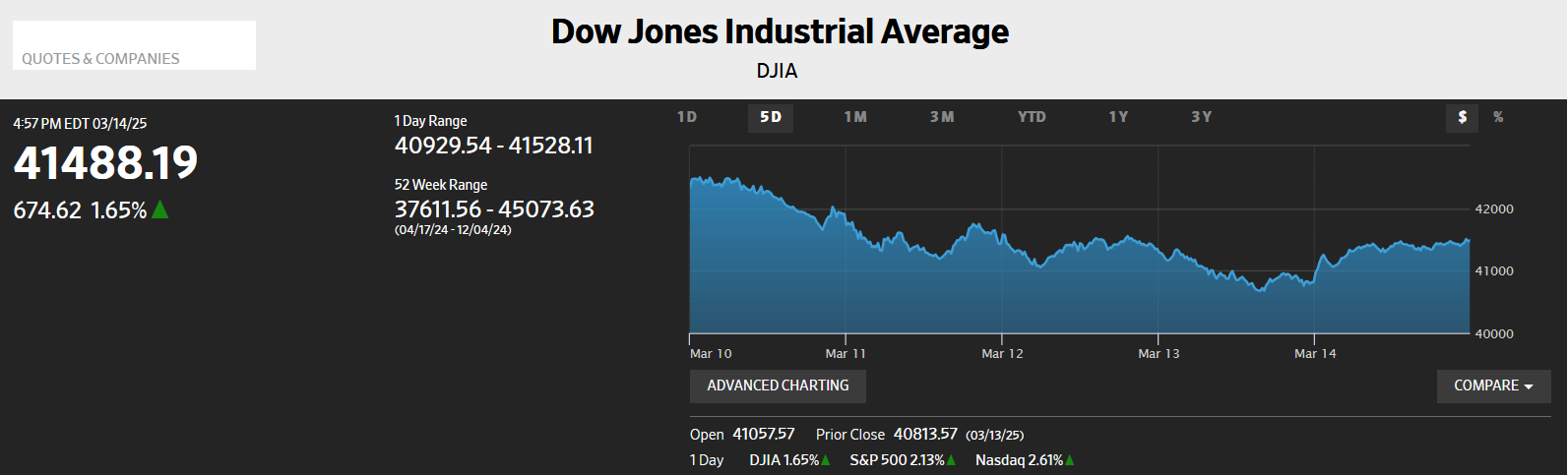Viewport: 1568px width, 475px height.
Task: Switch chart to 3M range
Action: tap(942, 117)
